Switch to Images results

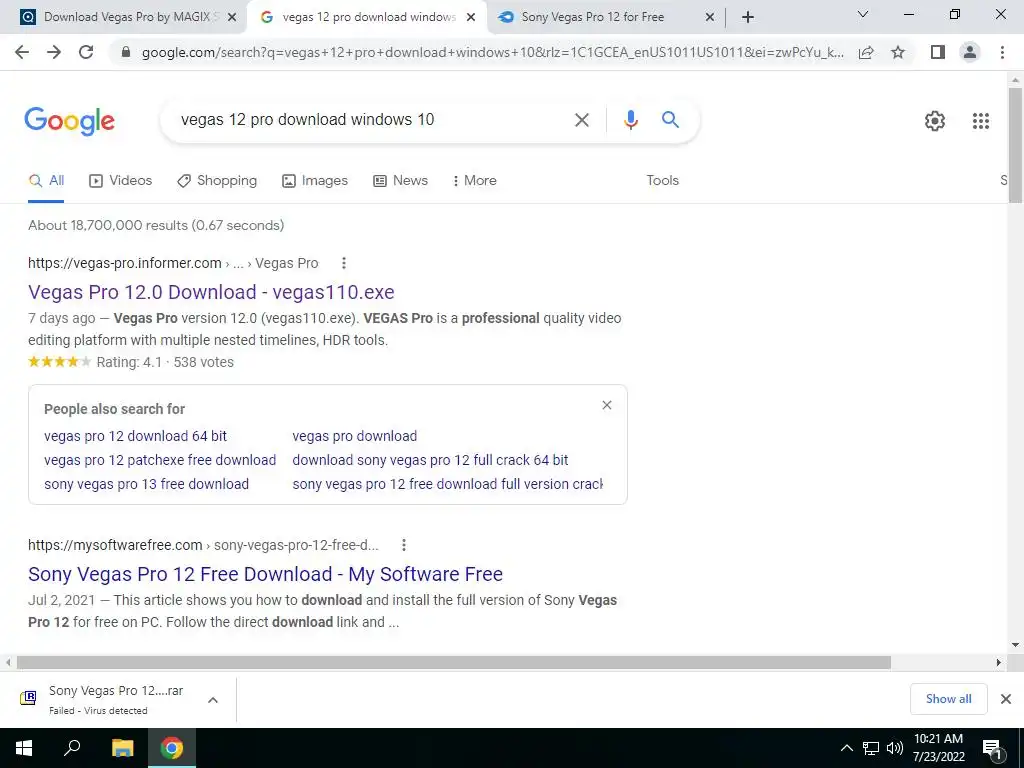[x=315, y=181]
